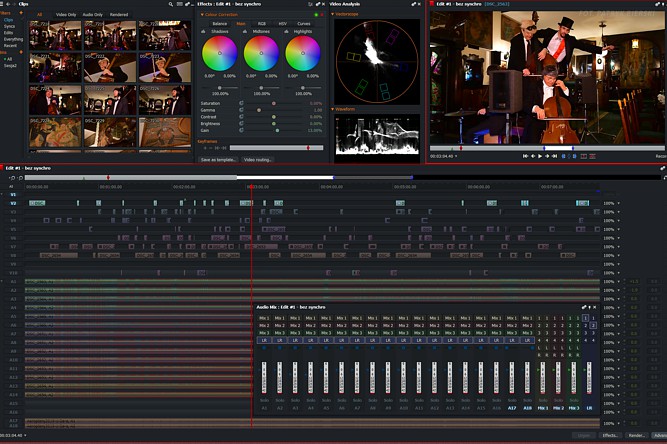
Task: Collapse the Vectorscope section
Action: tap(333, 15)
